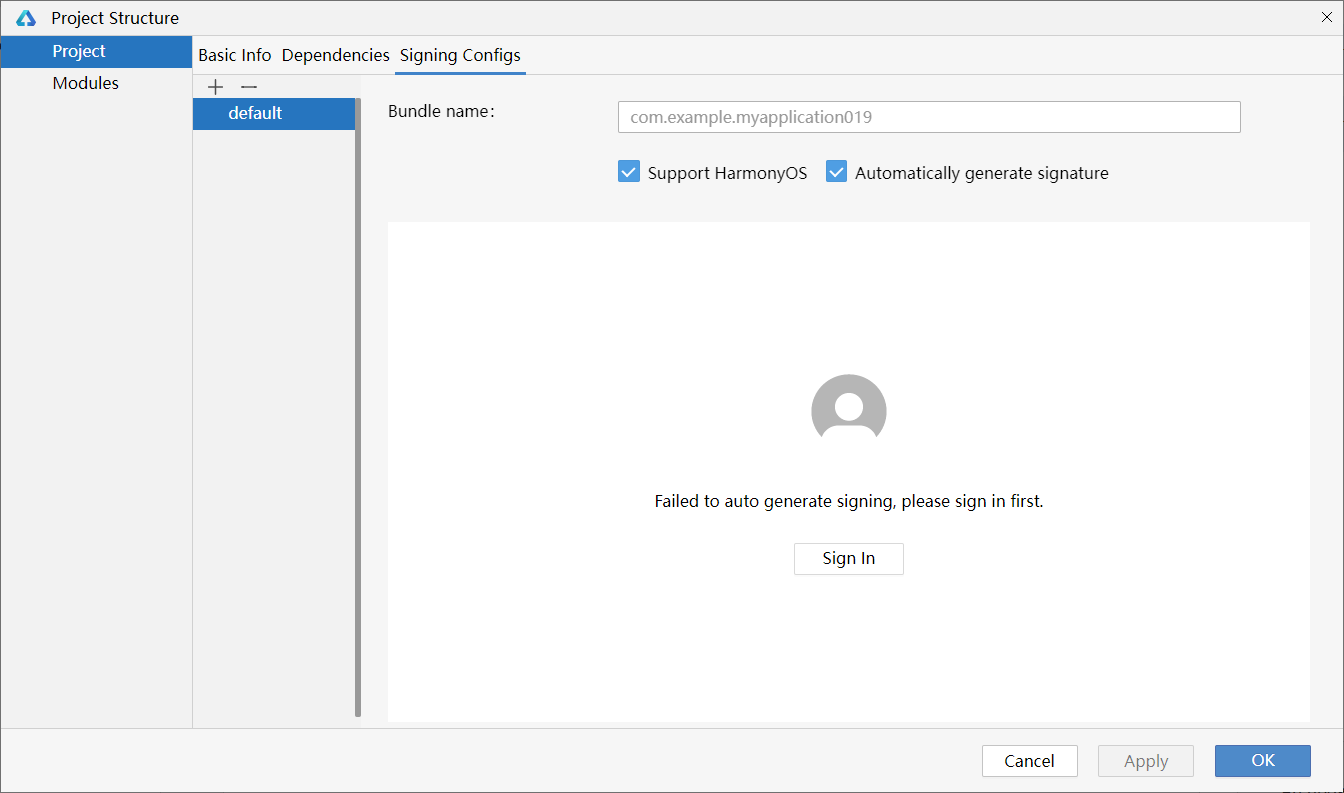Select Project in the left sidebar
The image size is (1344, 793).
[96, 51]
